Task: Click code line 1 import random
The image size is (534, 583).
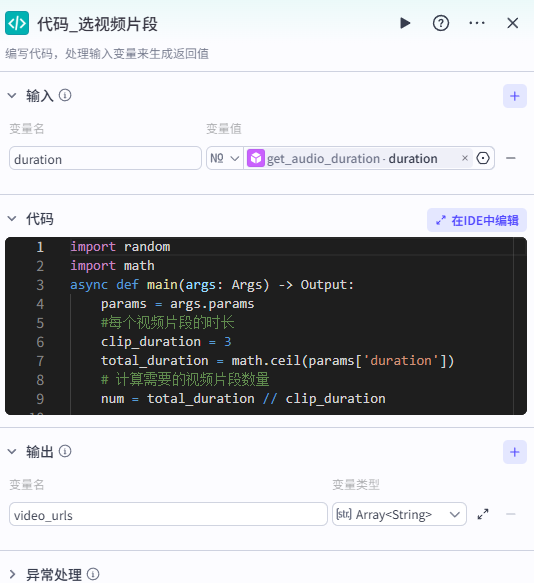Action: pyautogui.click(x=120, y=247)
